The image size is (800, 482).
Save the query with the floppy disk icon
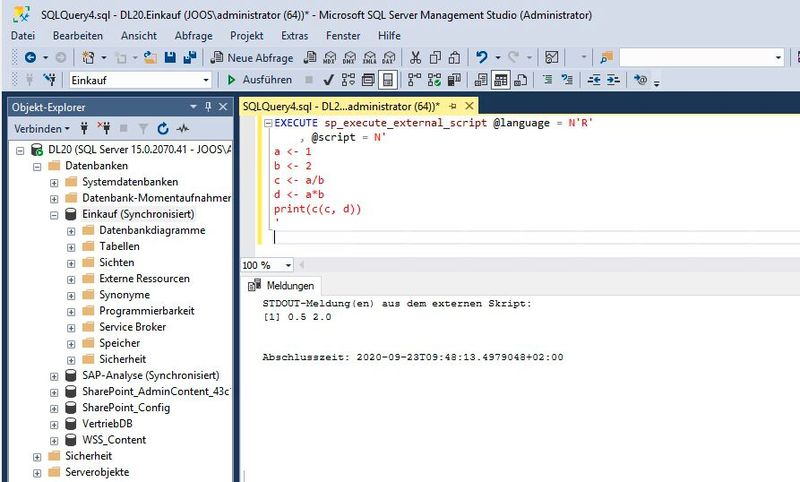click(x=170, y=57)
